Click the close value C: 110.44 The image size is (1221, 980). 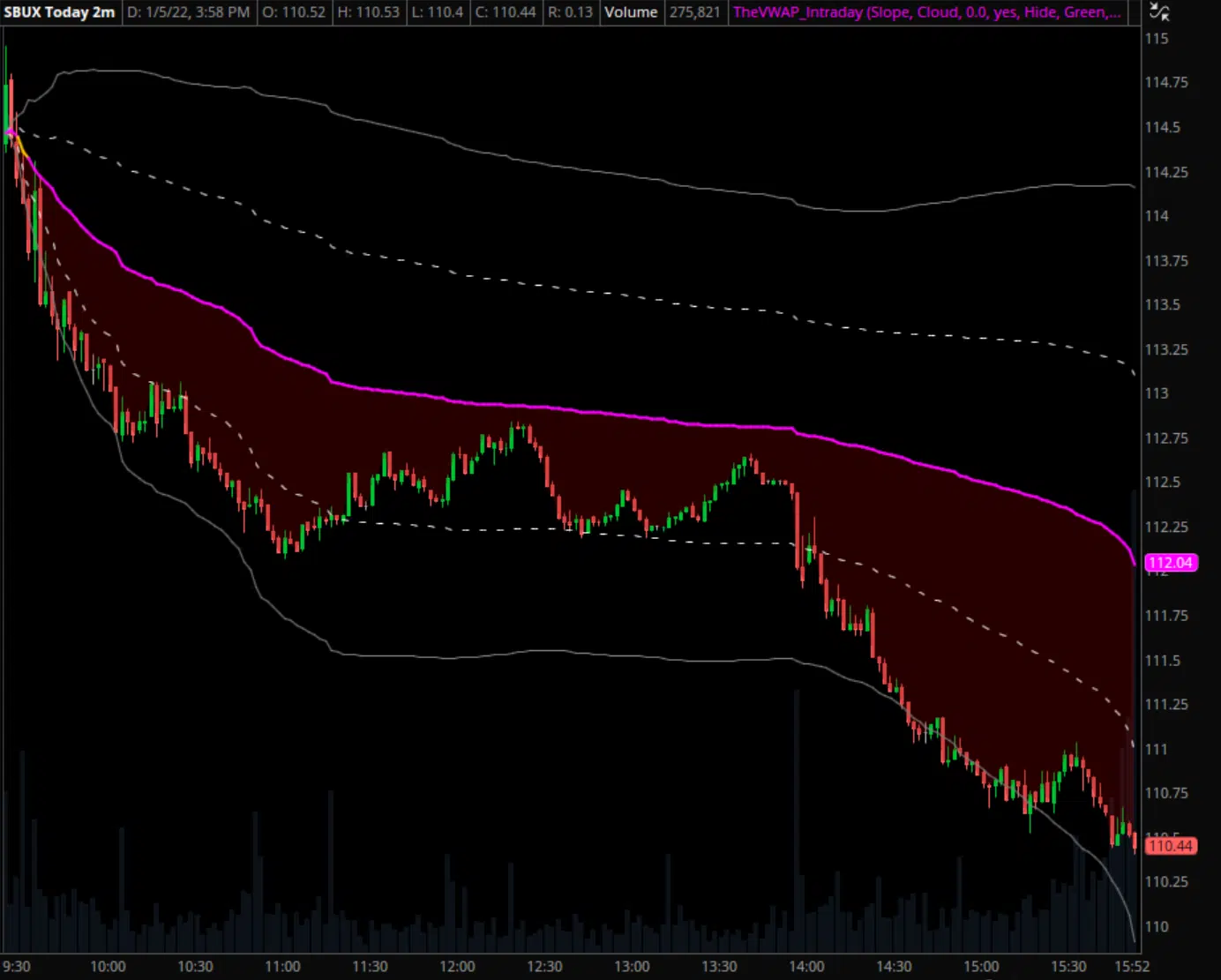[506, 12]
